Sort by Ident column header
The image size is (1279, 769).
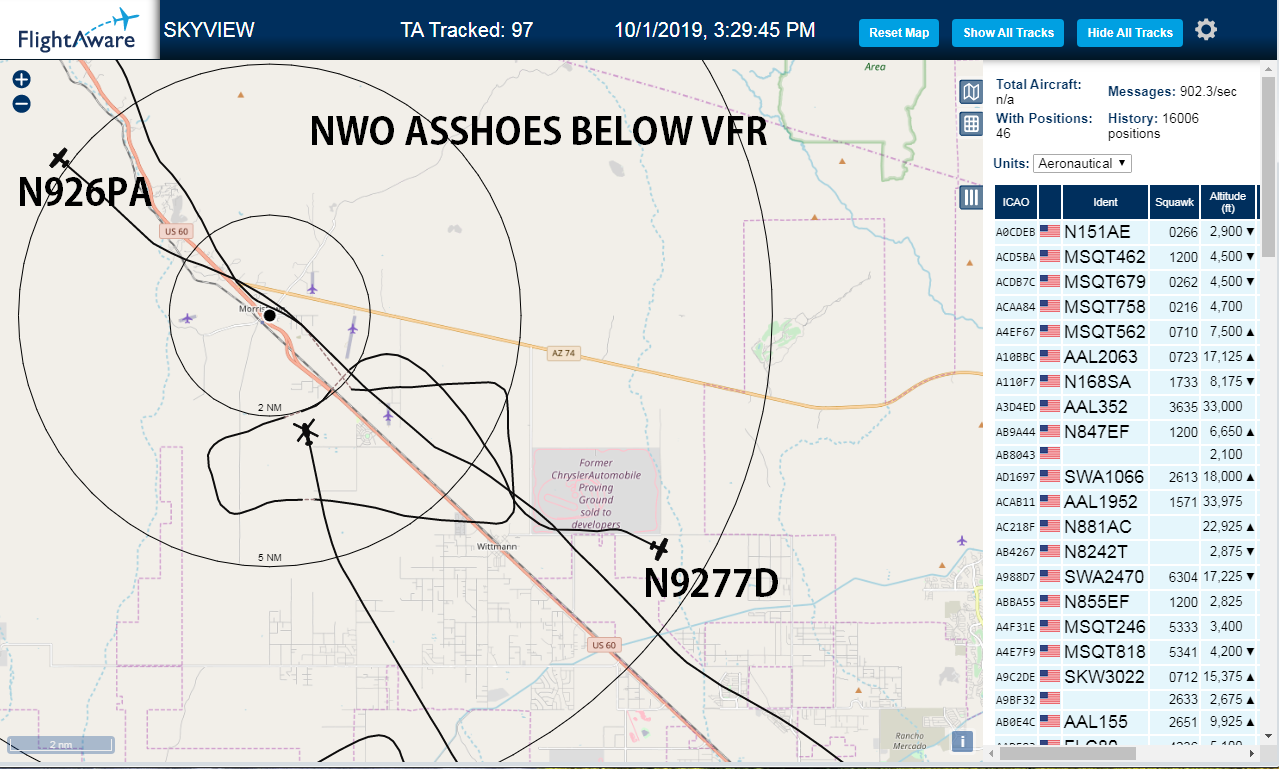coord(1105,202)
